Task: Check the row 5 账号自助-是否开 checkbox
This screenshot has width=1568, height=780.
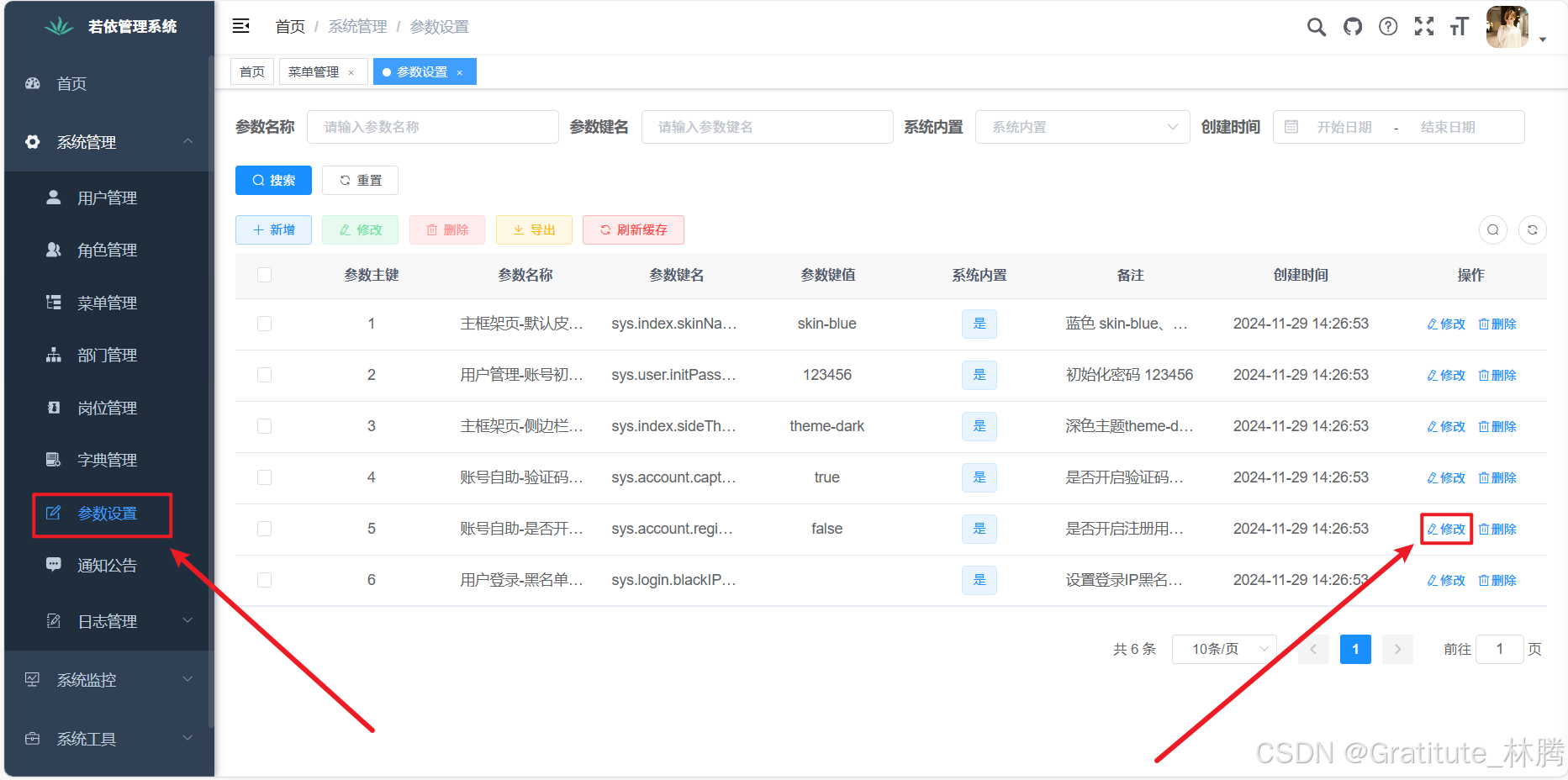Action: [264, 529]
